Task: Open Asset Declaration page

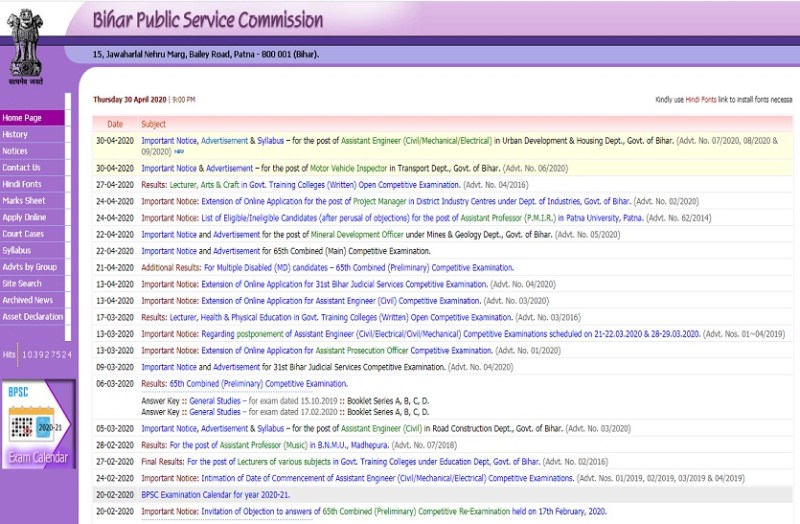Action: [33, 317]
